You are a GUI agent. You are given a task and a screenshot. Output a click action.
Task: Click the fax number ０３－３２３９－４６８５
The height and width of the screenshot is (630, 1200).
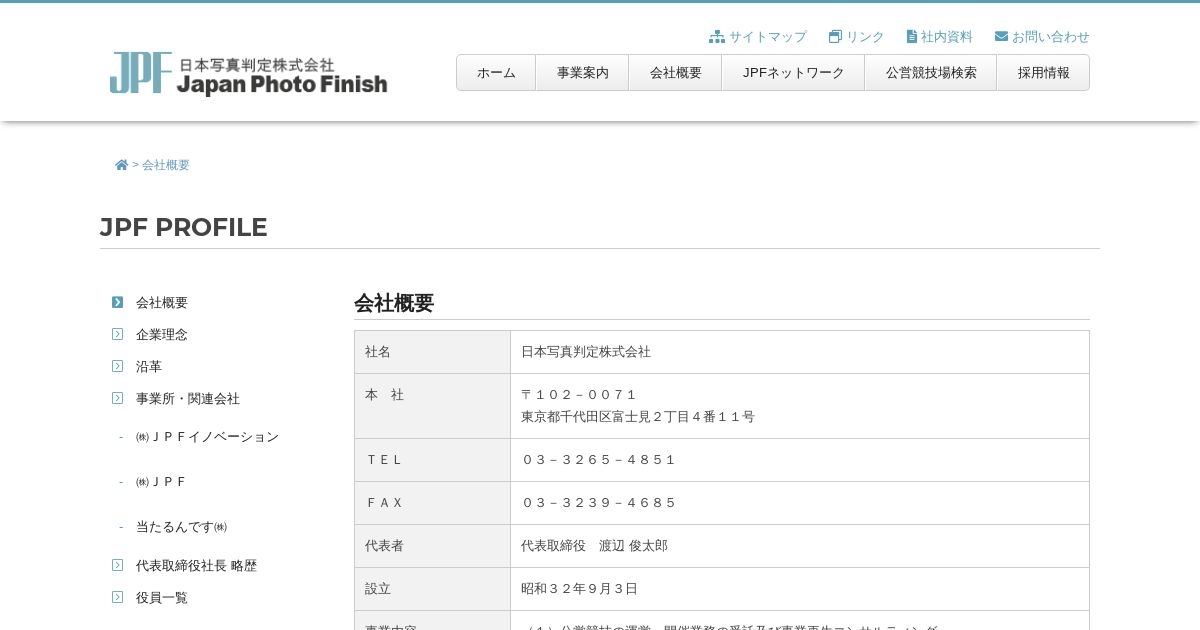(599, 503)
